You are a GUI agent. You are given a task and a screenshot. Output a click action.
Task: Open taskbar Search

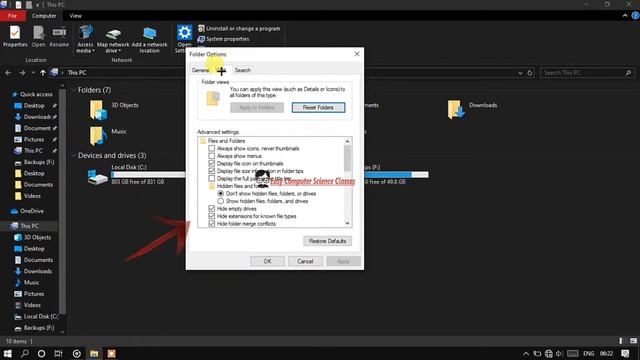[x=24, y=353]
